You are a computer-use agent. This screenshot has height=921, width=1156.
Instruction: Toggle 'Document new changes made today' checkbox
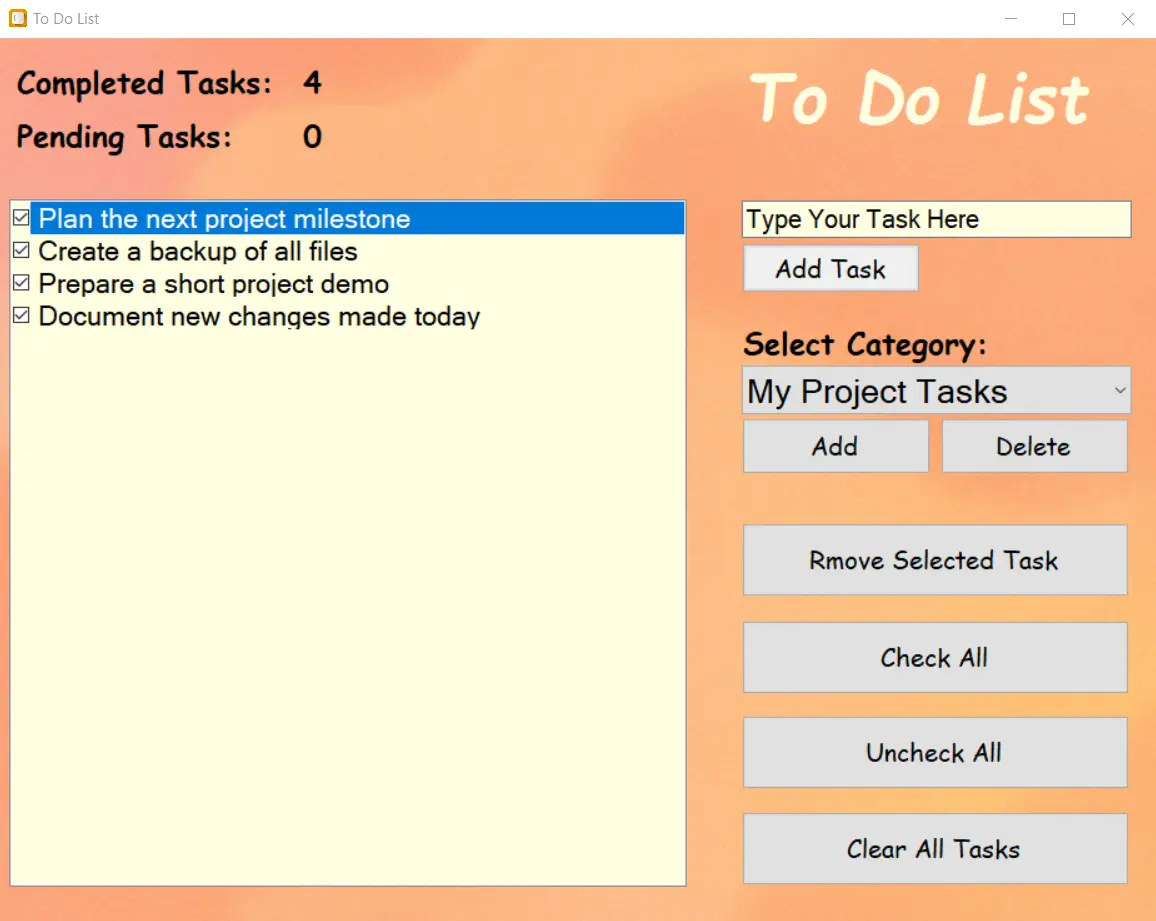click(x=21, y=316)
